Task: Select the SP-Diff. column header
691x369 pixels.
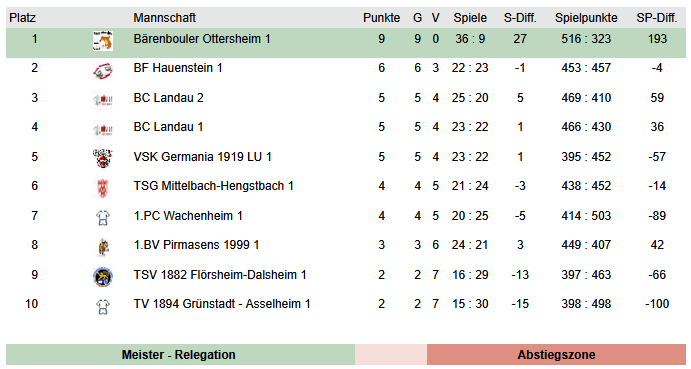Action: (x=657, y=18)
